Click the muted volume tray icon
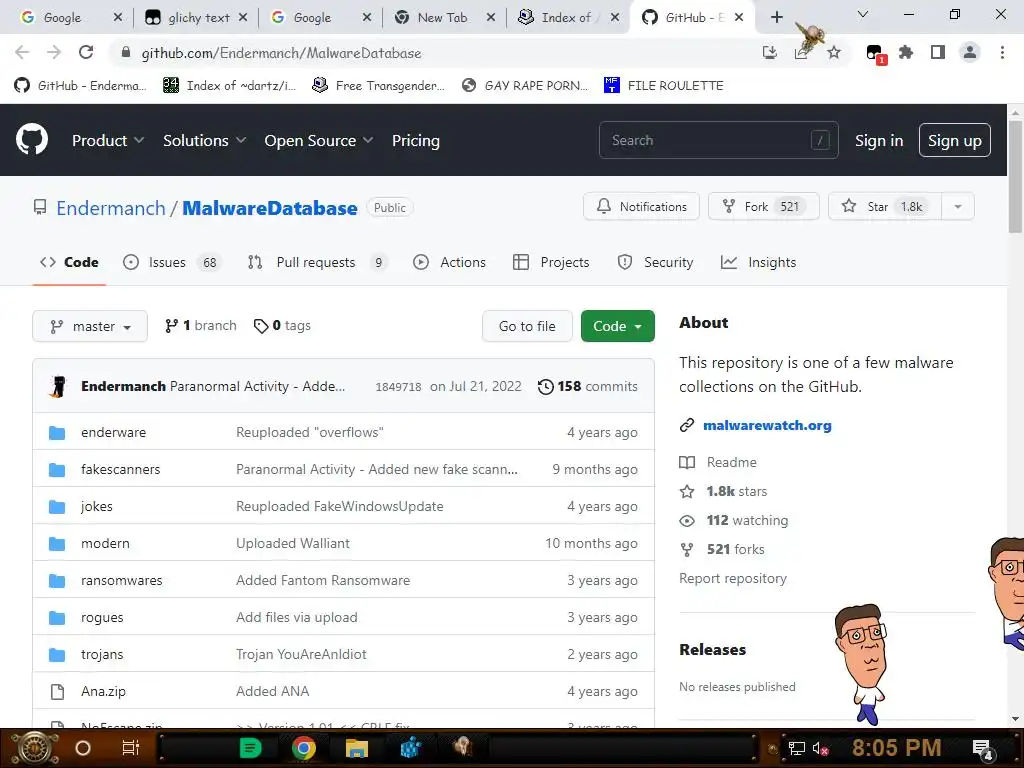Image resolution: width=1024 pixels, height=768 pixels. [x=820, y=748]
